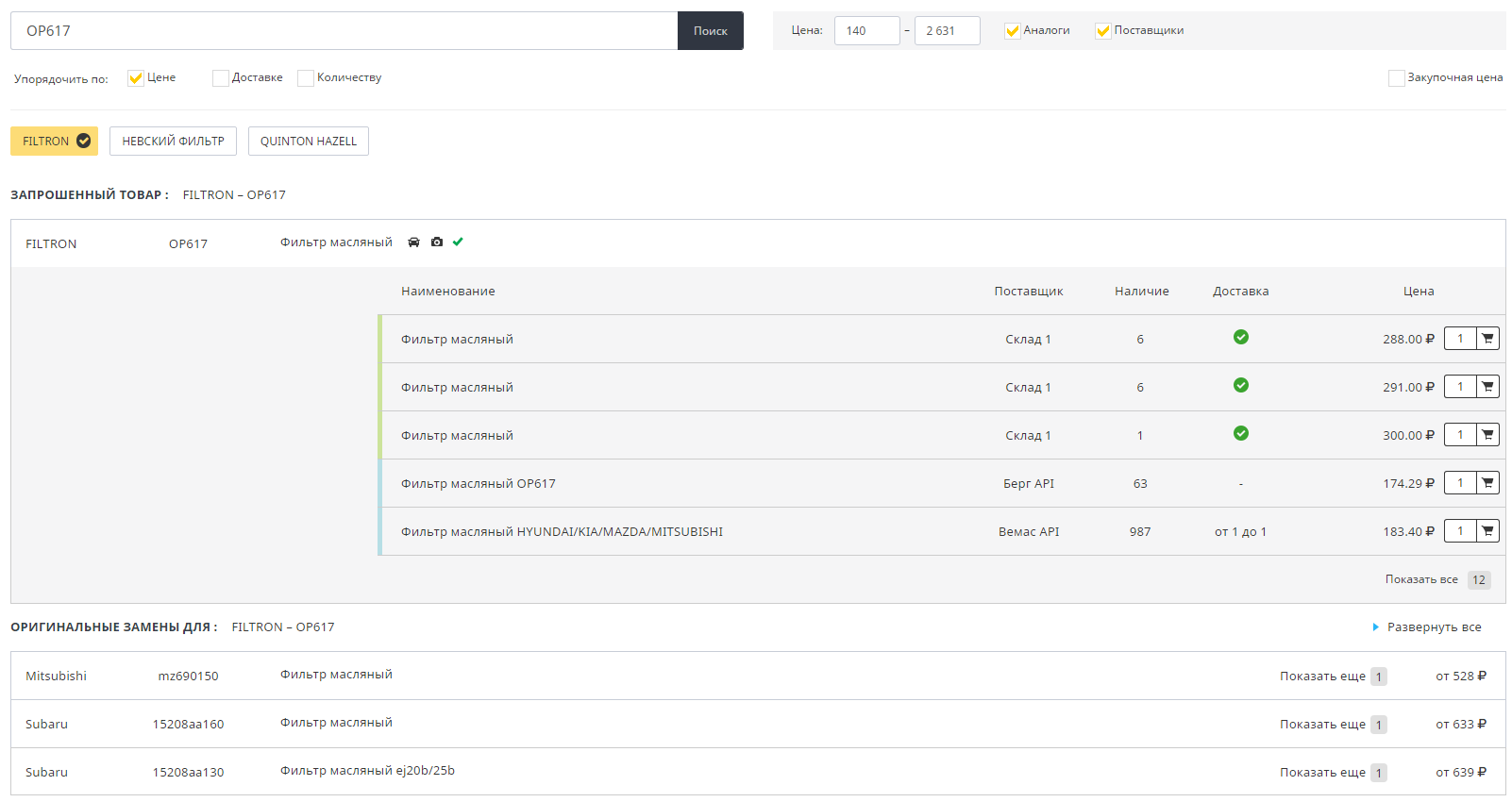Click the Фильтр масляный OP617 item name
The height and width of the screenshot is (802, 1512).
point(479,484)
